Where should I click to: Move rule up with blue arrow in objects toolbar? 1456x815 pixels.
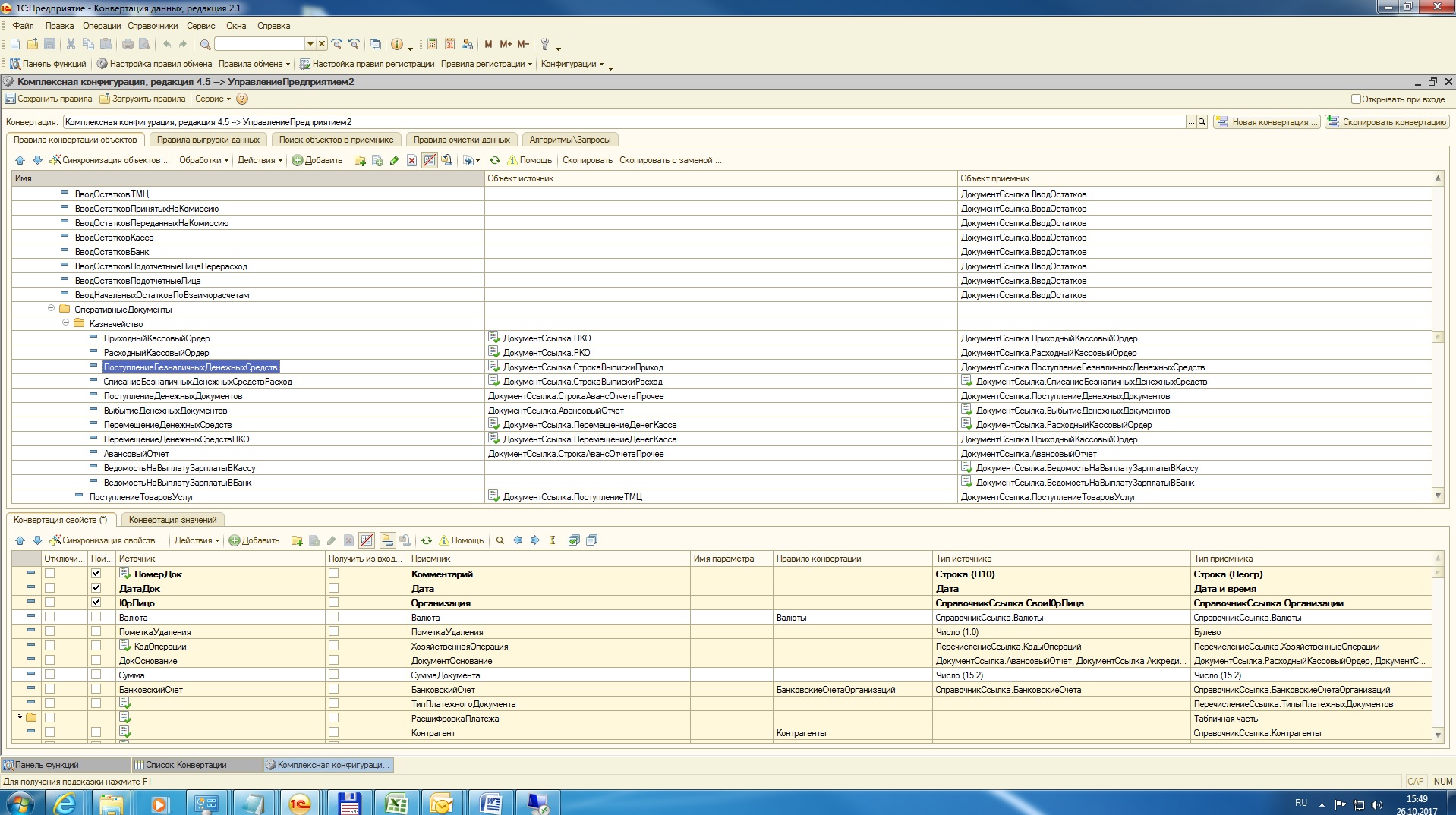click(20, 160)
